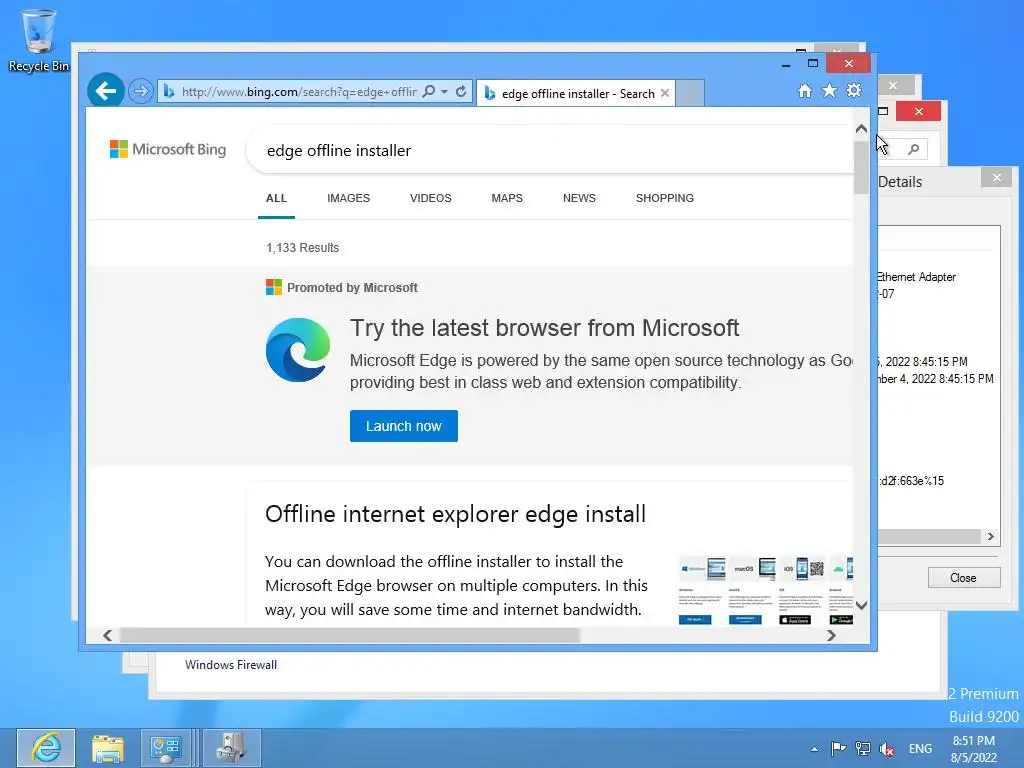Click the 'Promoted by Microsoft' label
1024x768 pixels.
point(352,288)
